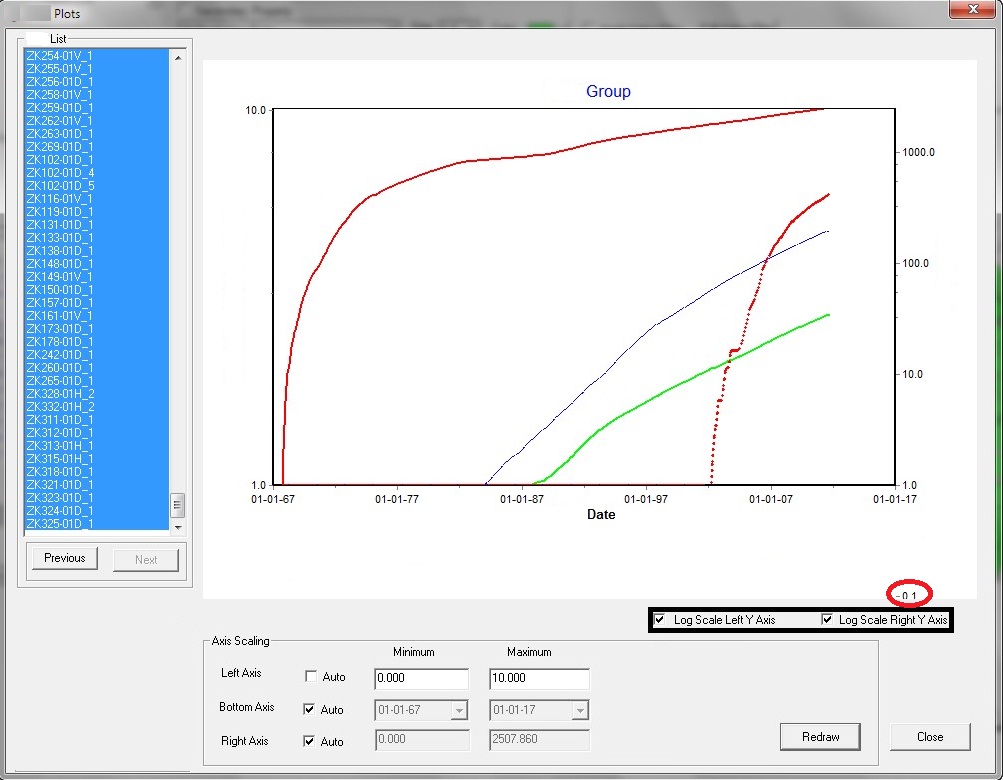Select ZK256-01D_1 in the list

[x=97, y=81]
